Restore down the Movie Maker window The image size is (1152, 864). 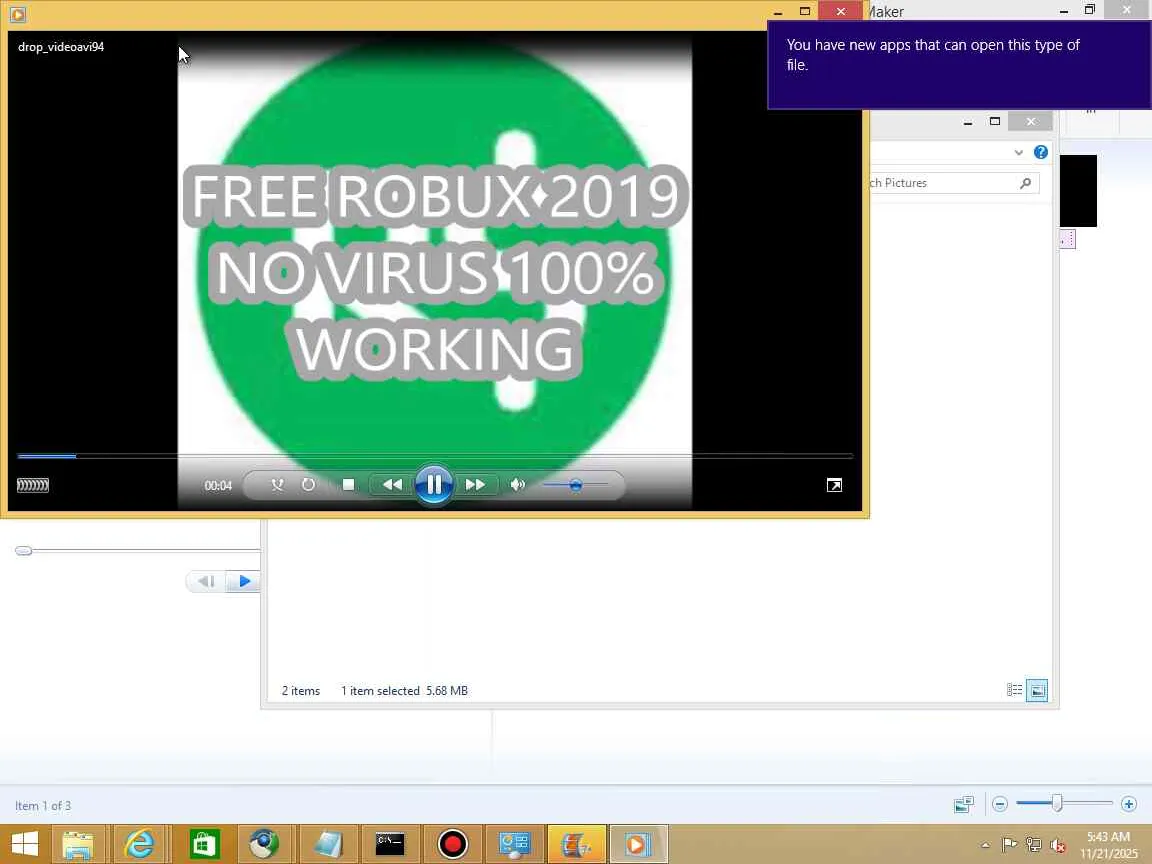pyautogui.click(x=1090, y=10)
